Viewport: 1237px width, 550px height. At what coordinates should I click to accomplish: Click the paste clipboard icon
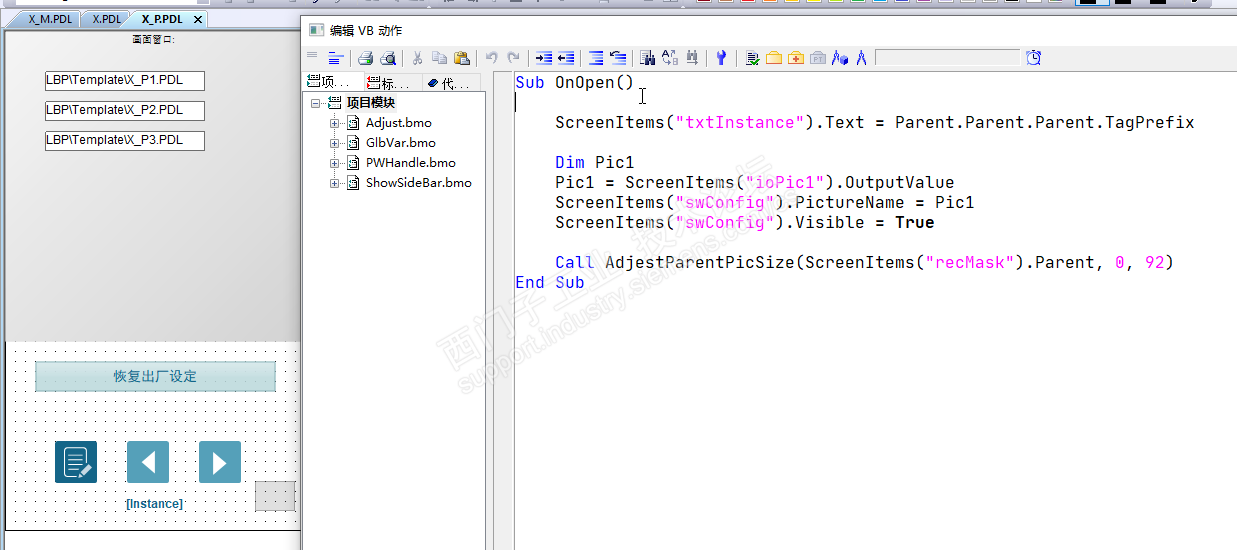tap(462, 58)
